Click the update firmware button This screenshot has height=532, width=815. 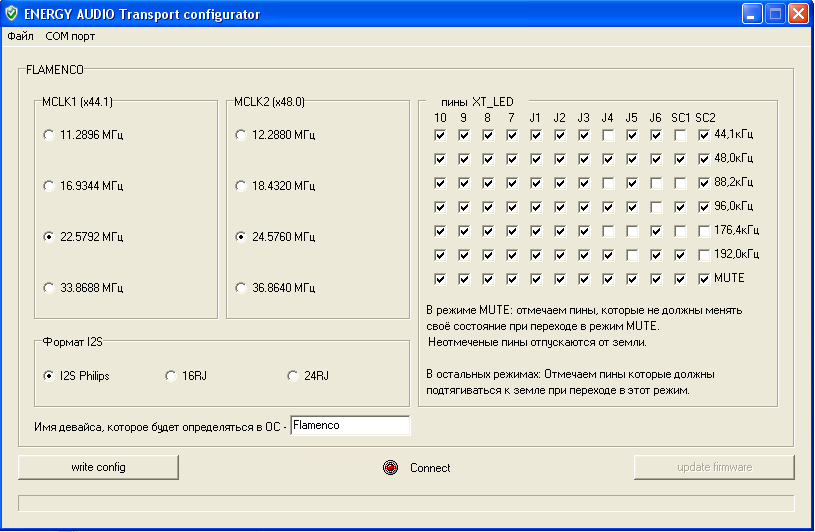click(x=714, y=467)
